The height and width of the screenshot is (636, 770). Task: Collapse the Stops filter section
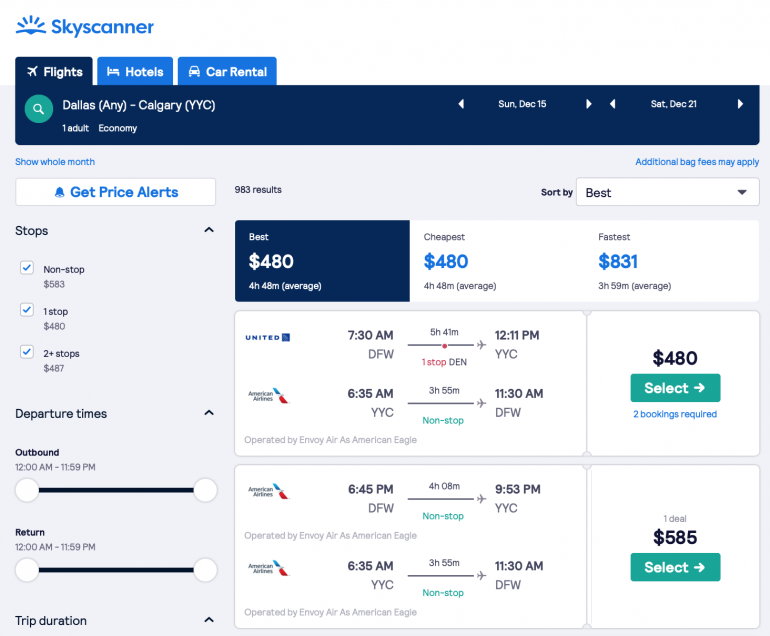click(208, 230)
